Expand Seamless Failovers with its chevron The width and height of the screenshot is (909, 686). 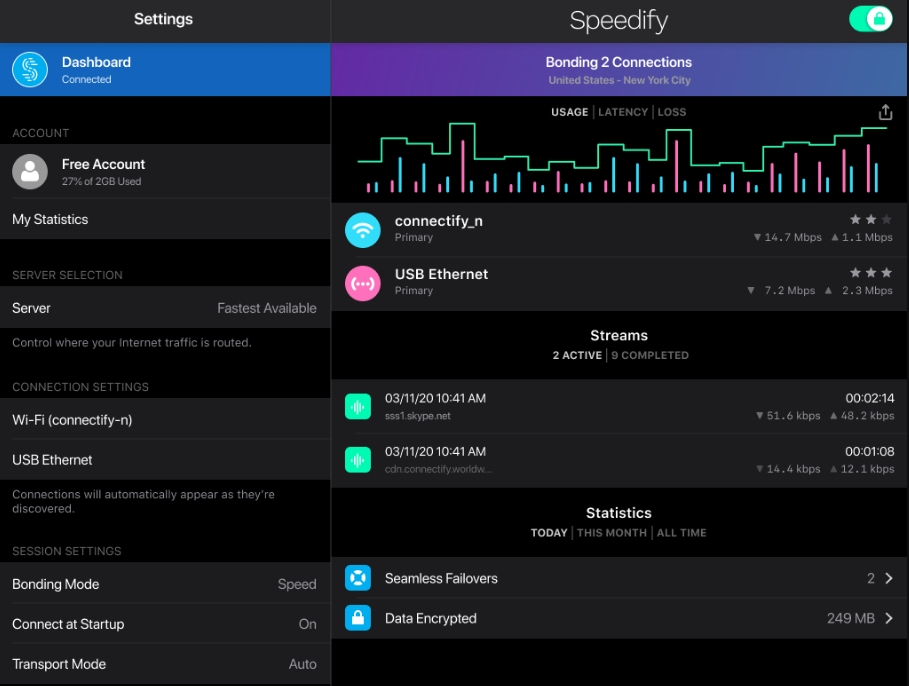(x=889, y=578)
